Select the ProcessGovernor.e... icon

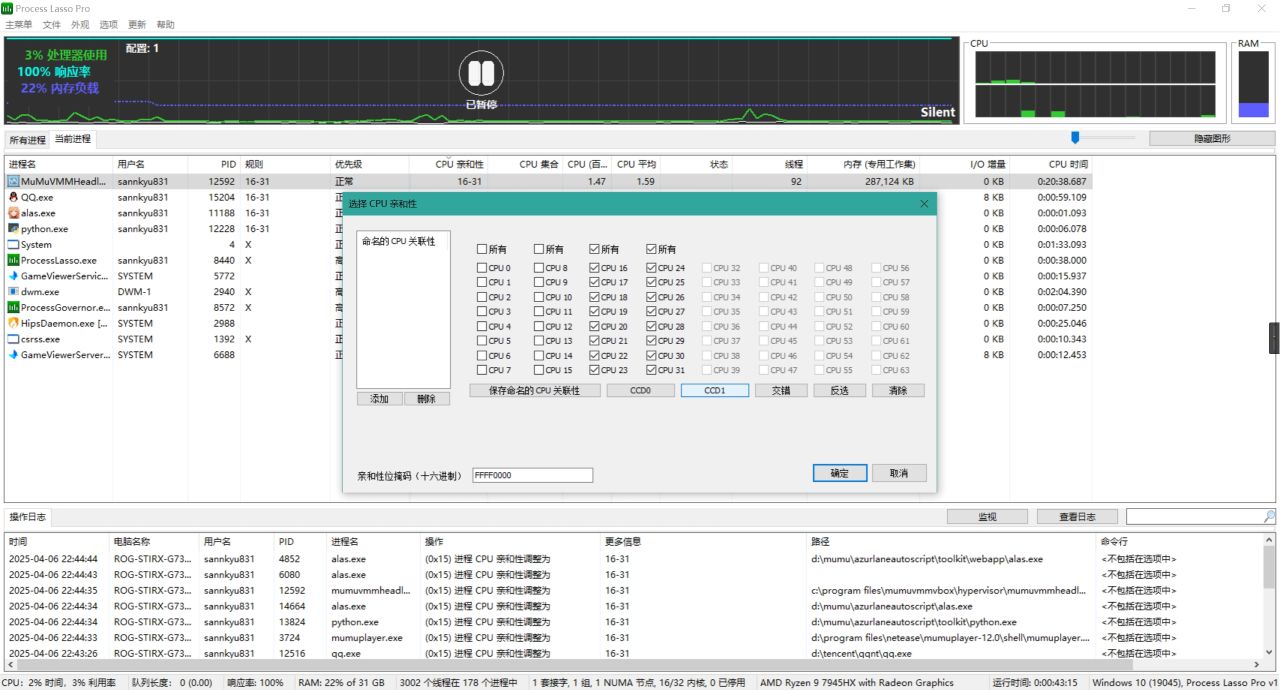pyautogui.click(x=14, y=308)
